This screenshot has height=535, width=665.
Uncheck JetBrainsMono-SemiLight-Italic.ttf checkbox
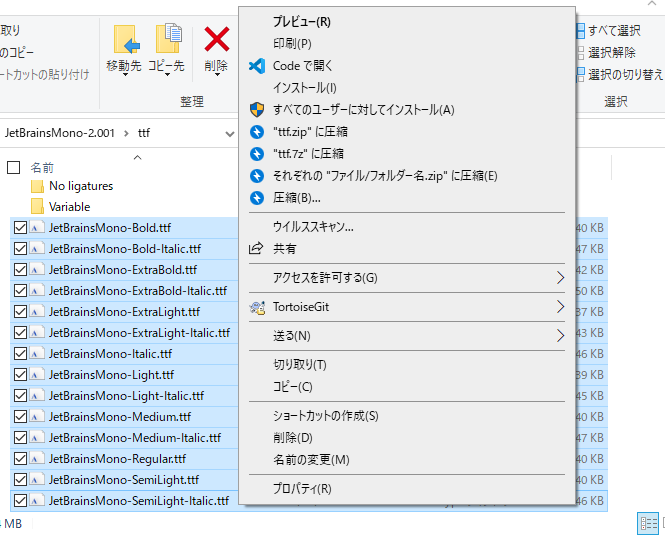[x=20, y=501]
